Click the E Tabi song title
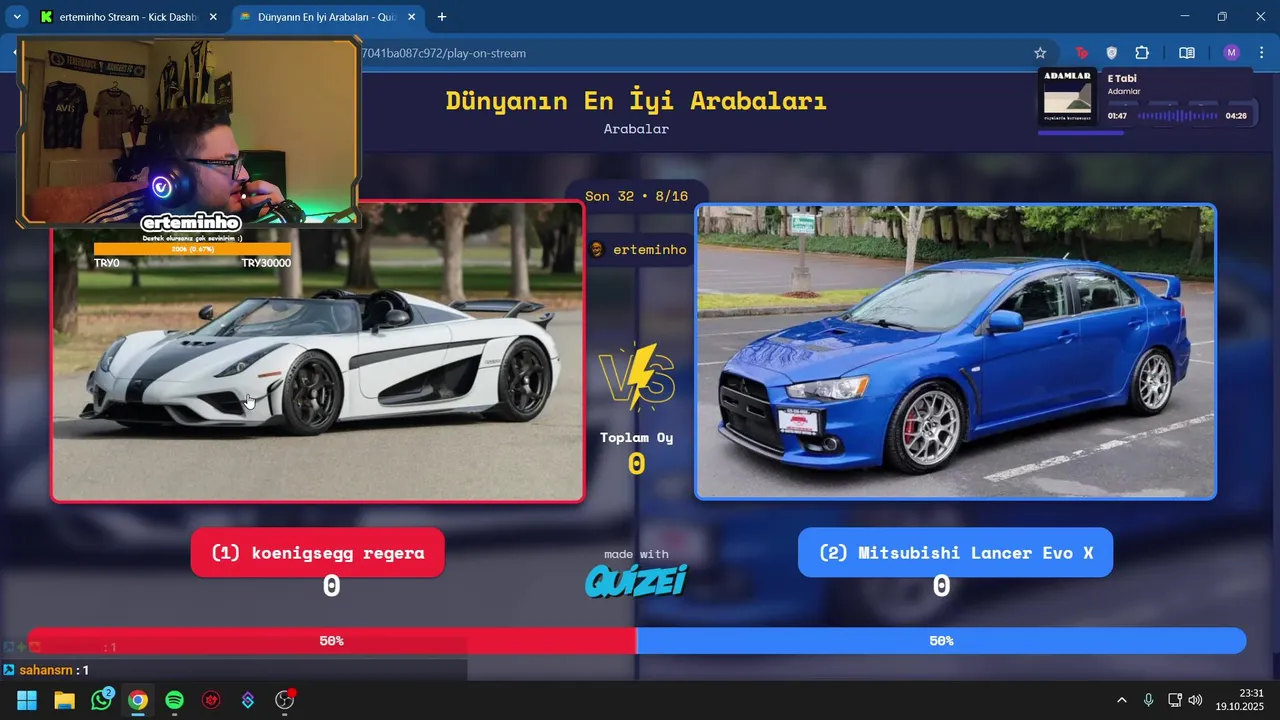The height and width of the screenshot is (720, 1280). [1122, 78]
